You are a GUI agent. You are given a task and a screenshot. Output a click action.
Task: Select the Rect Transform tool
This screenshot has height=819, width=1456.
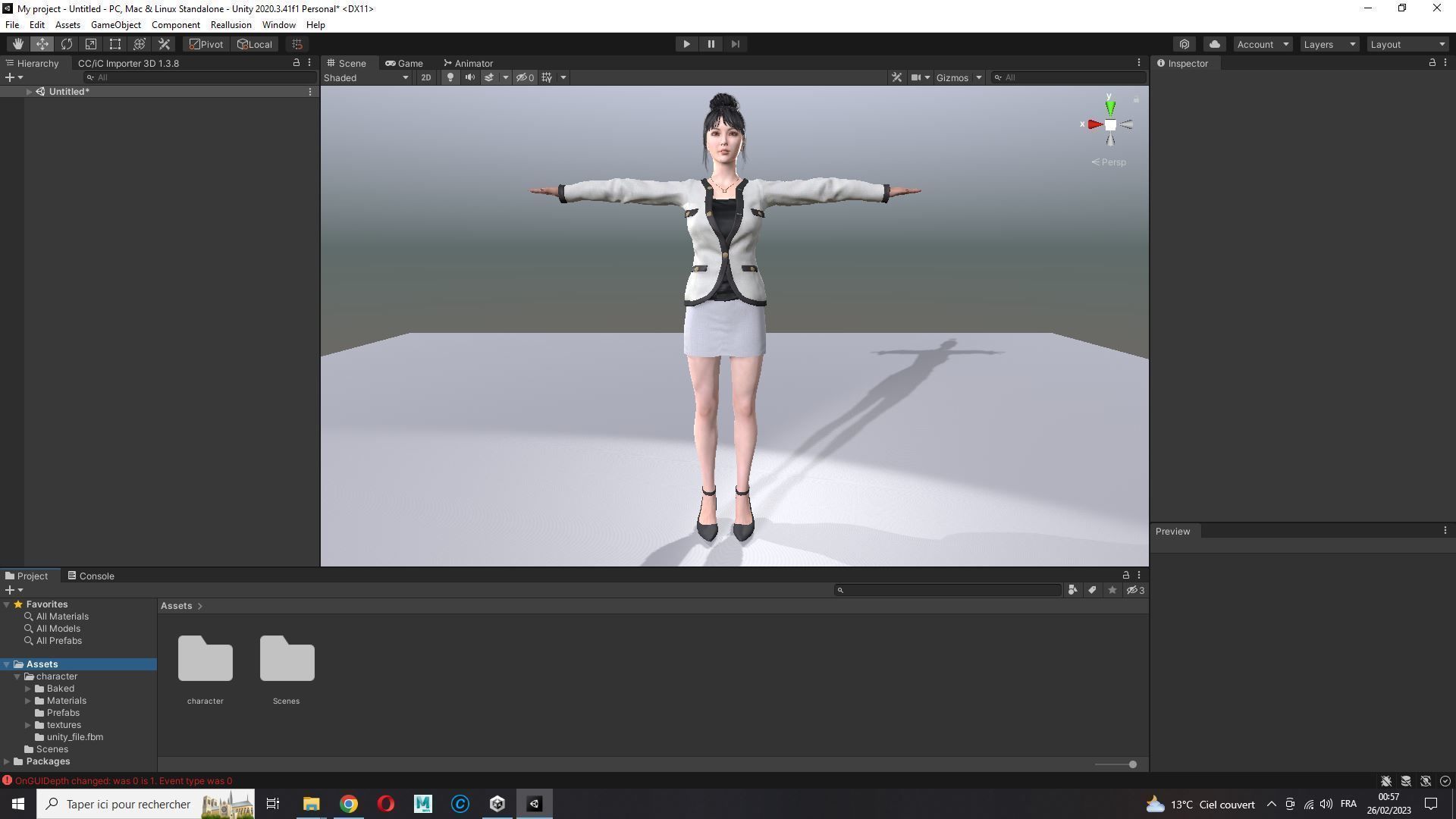click(115, 44)
